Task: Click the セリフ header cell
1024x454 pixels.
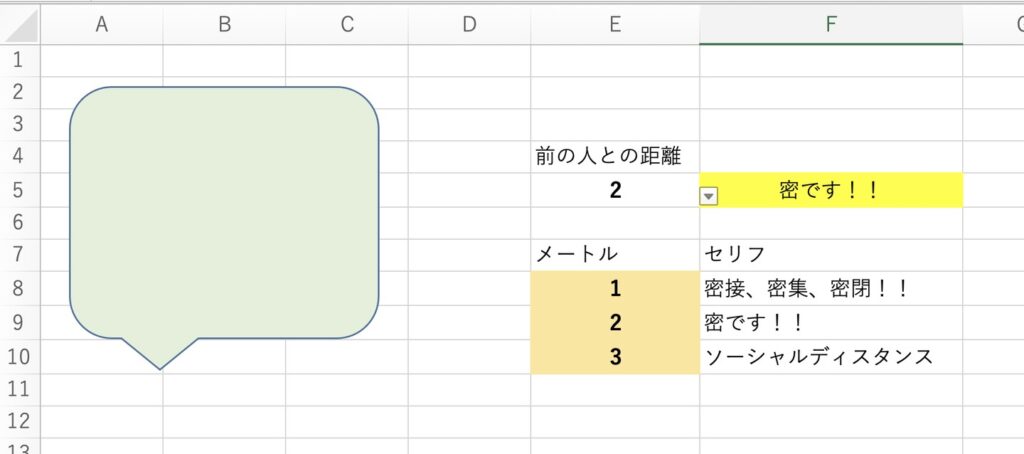Action: (831, 255)
